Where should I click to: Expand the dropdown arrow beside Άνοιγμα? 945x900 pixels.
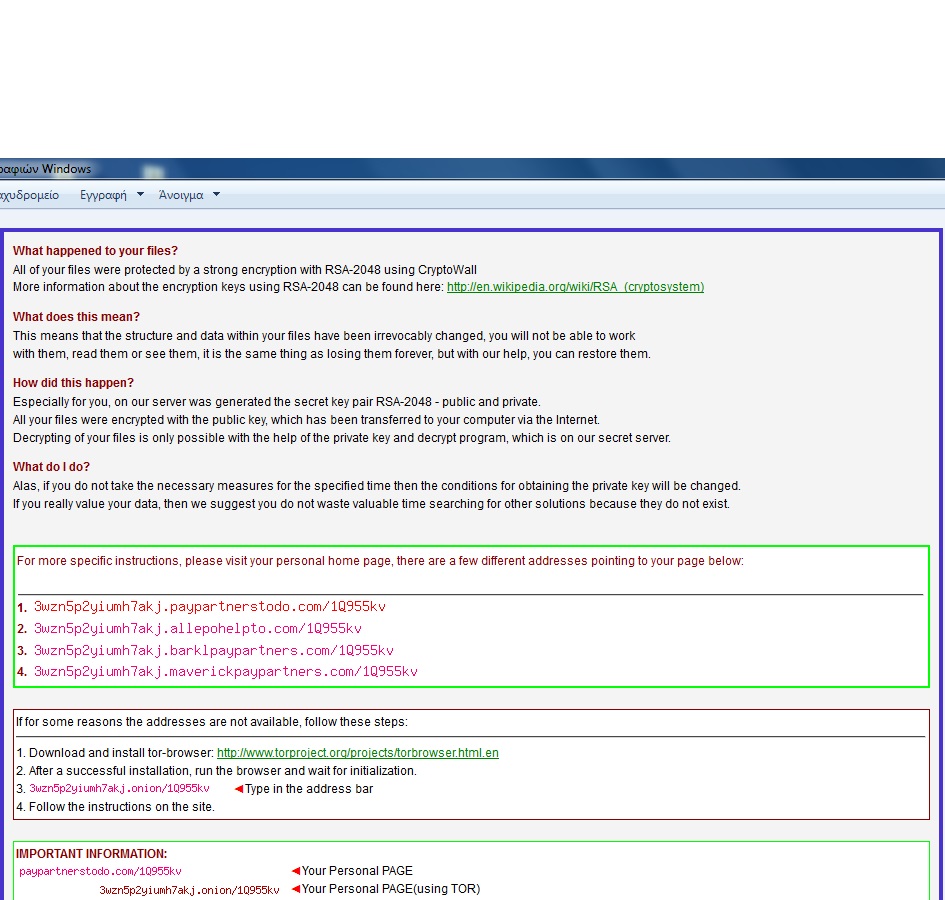point(216,194)
